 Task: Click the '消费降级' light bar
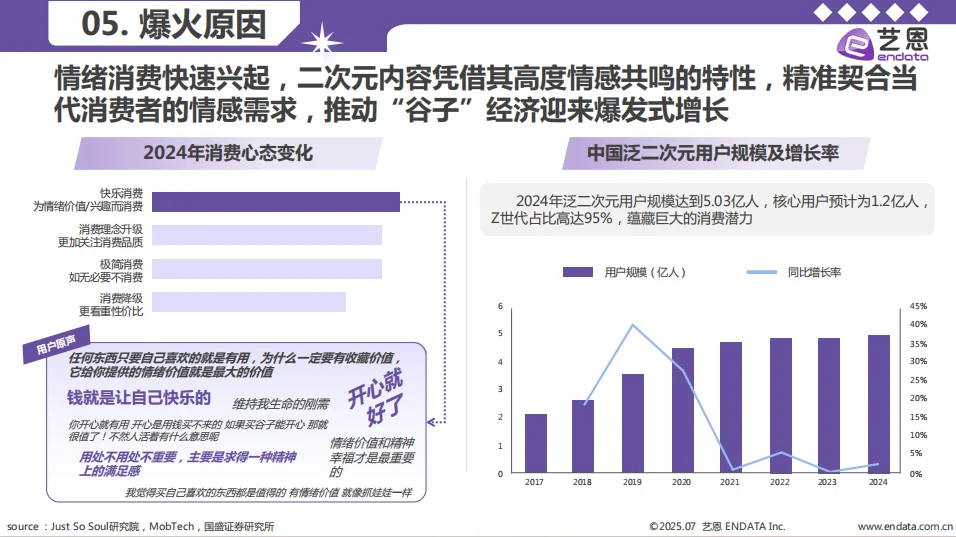point(249,302)
